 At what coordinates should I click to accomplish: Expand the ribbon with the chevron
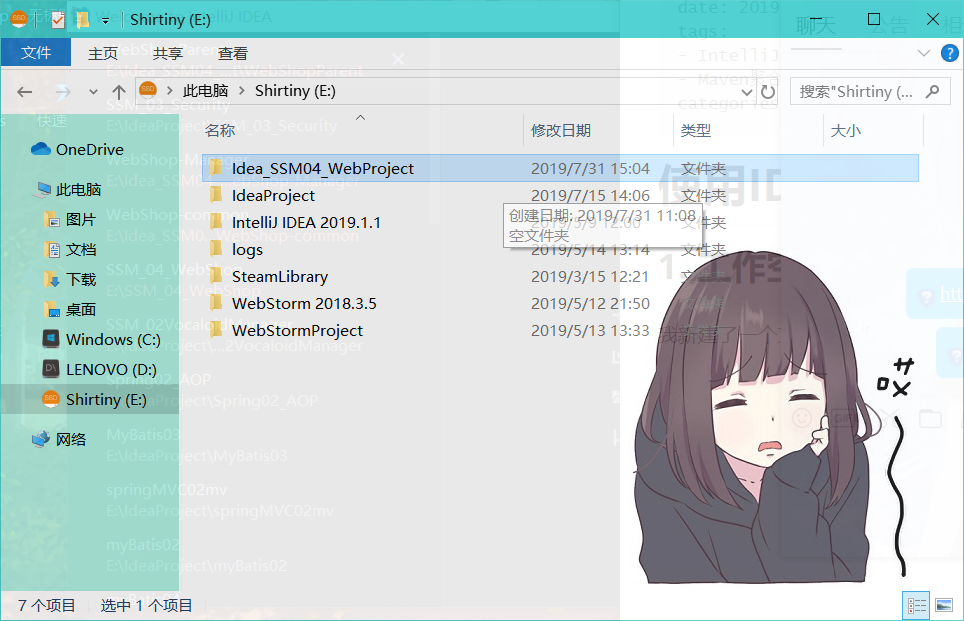coord(923,53)
